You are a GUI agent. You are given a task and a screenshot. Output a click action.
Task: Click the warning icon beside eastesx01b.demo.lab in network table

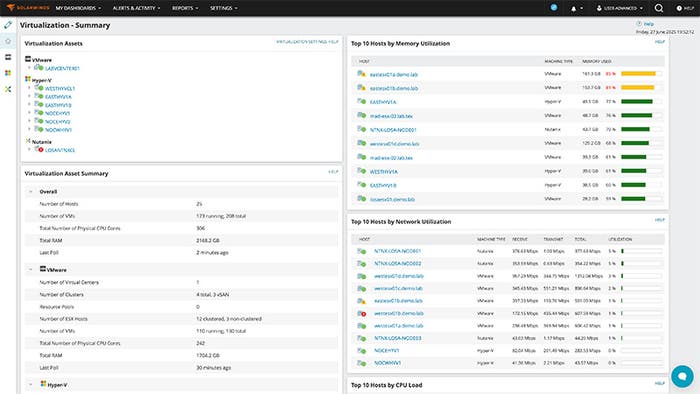click(x=362, y=301)
